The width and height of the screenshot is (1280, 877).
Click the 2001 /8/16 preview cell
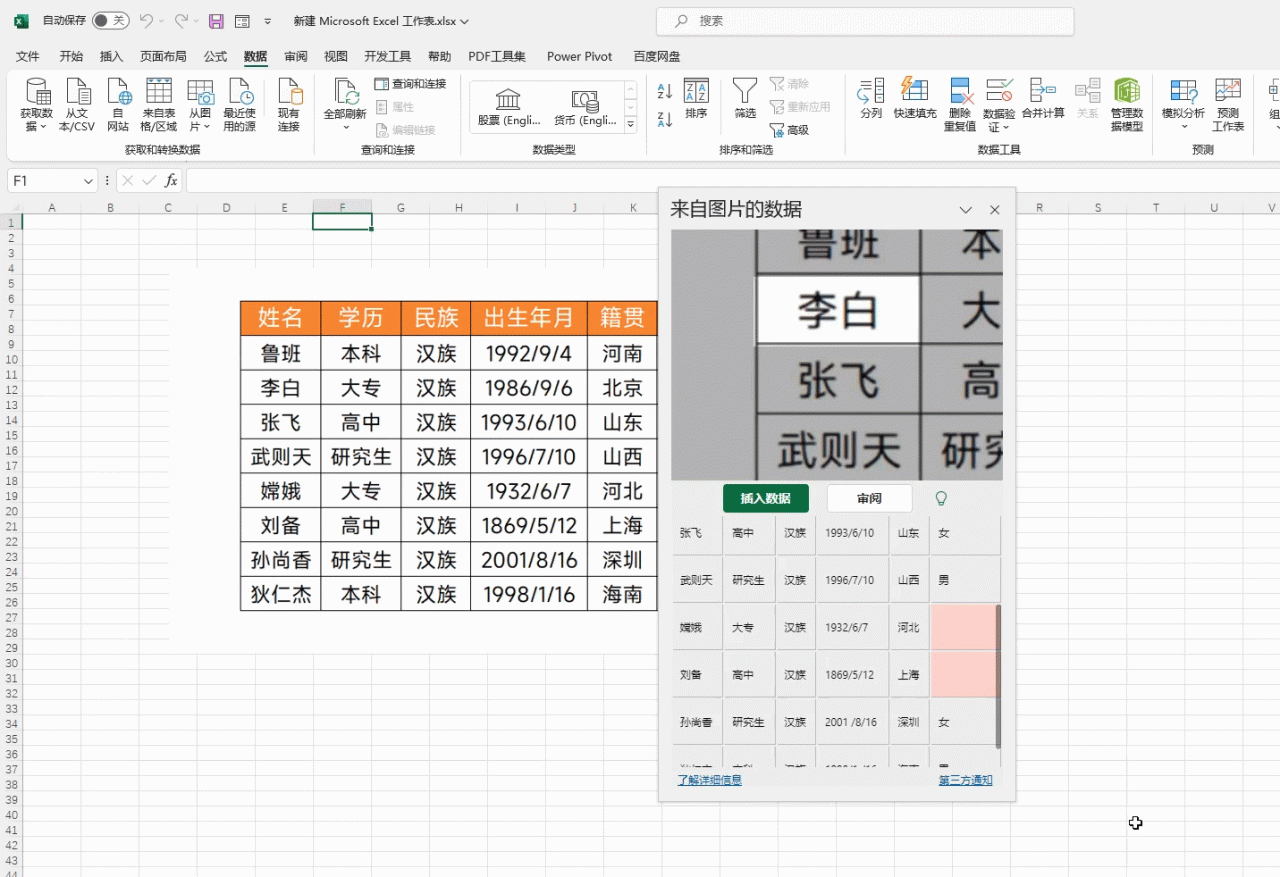coord(852,722)
